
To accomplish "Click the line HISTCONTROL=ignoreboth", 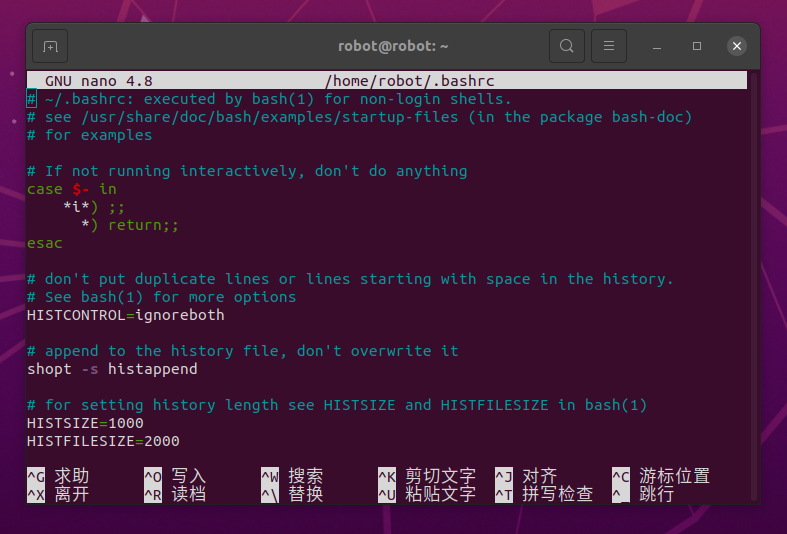I will click(x=125, y=315).
